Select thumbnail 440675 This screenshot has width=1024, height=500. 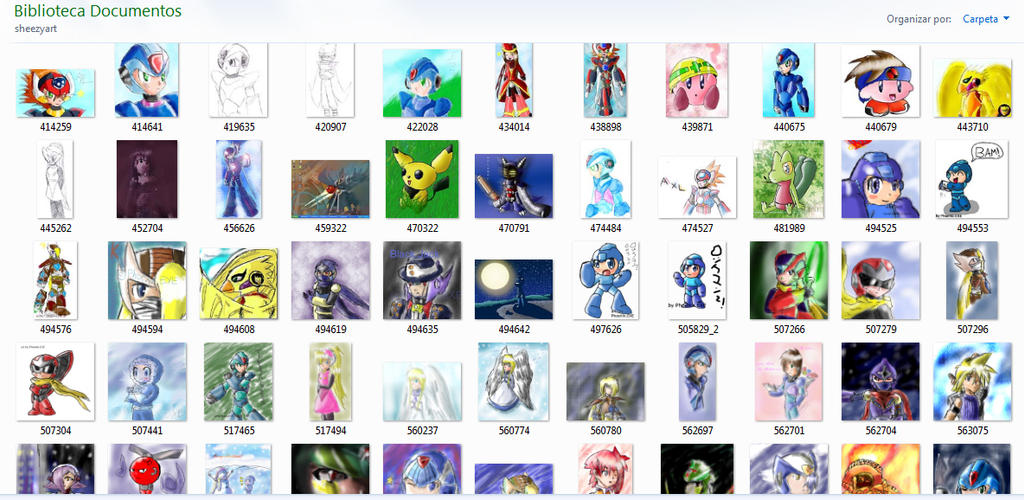click(x=788, y=80)
